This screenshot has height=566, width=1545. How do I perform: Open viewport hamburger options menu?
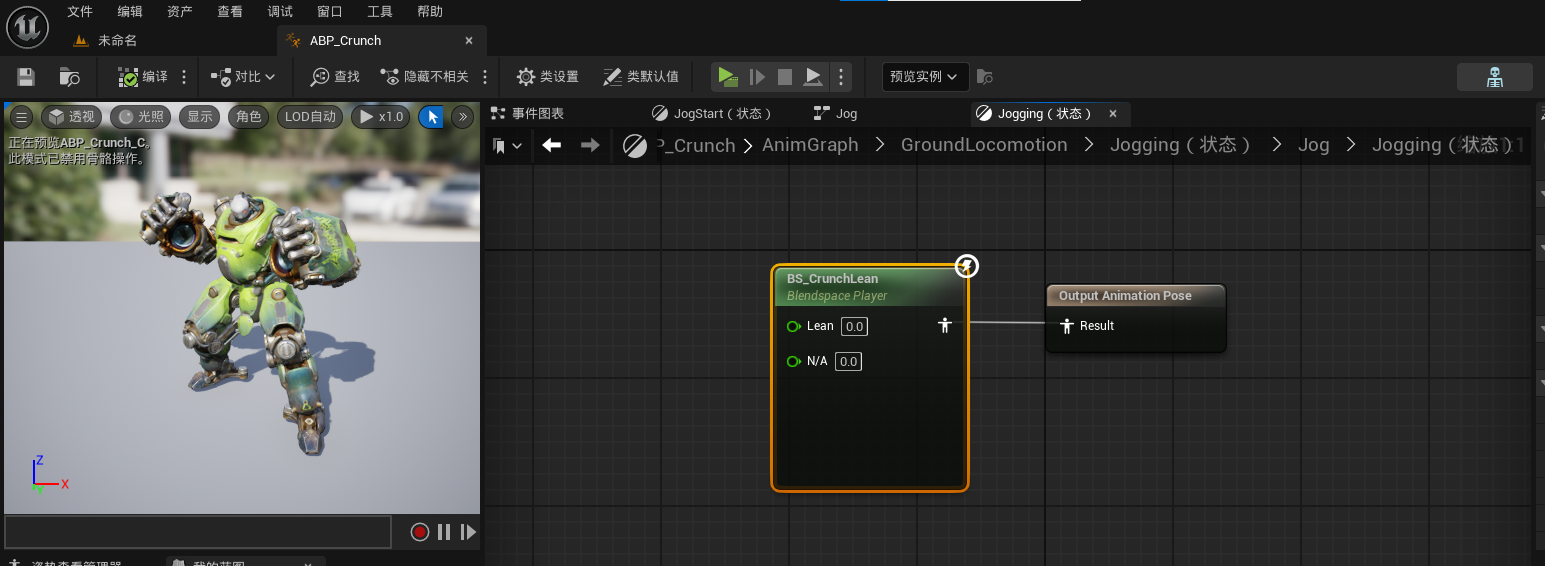click(21, 117)
